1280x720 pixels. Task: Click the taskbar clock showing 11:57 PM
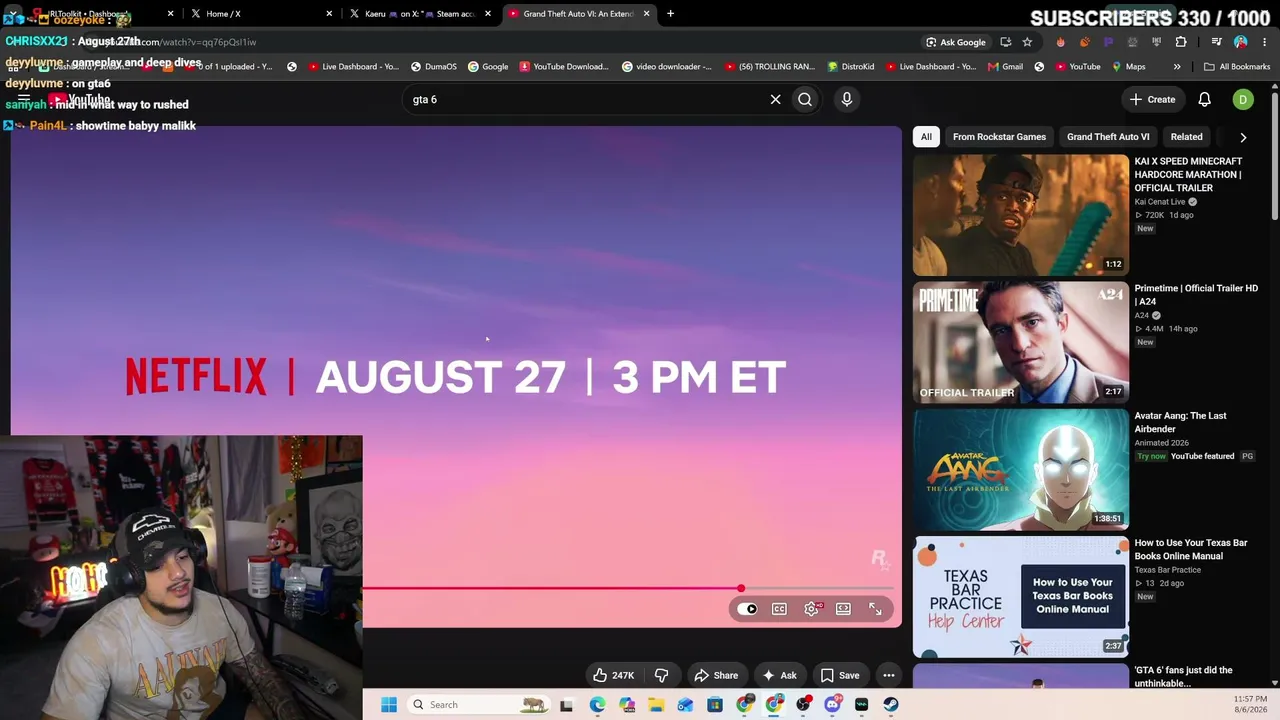pyautogui.click(x=1250, y=704)
